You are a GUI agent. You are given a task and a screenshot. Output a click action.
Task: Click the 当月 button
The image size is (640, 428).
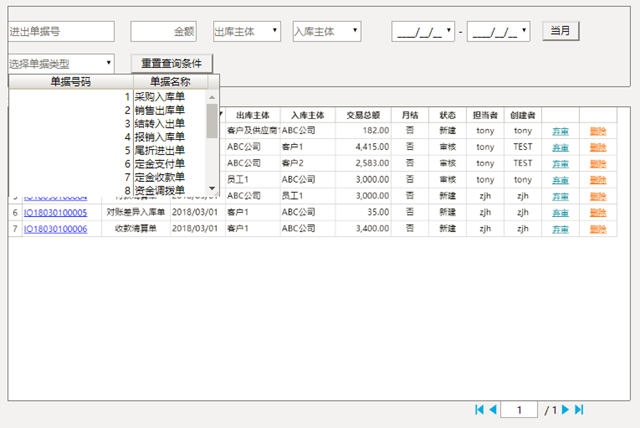(560, 31)
